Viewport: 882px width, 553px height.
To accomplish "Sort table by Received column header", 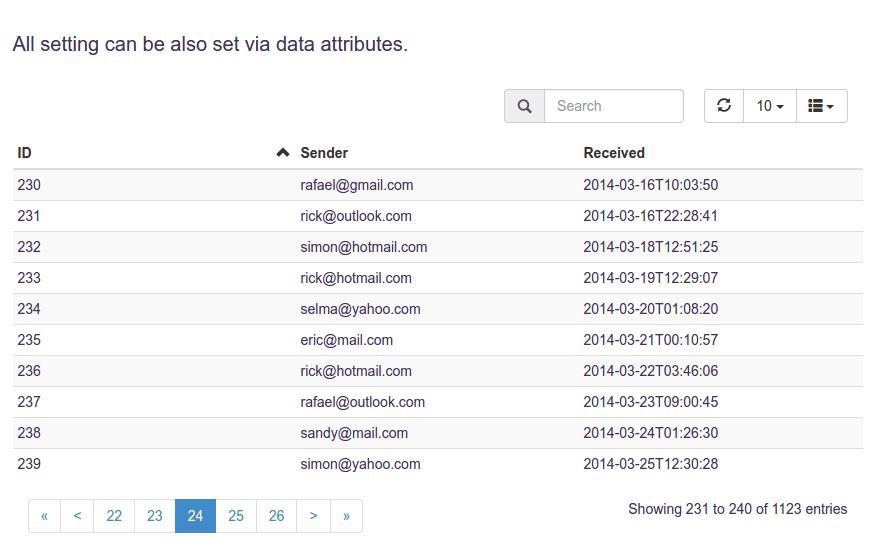I will (x=614, y=153).
